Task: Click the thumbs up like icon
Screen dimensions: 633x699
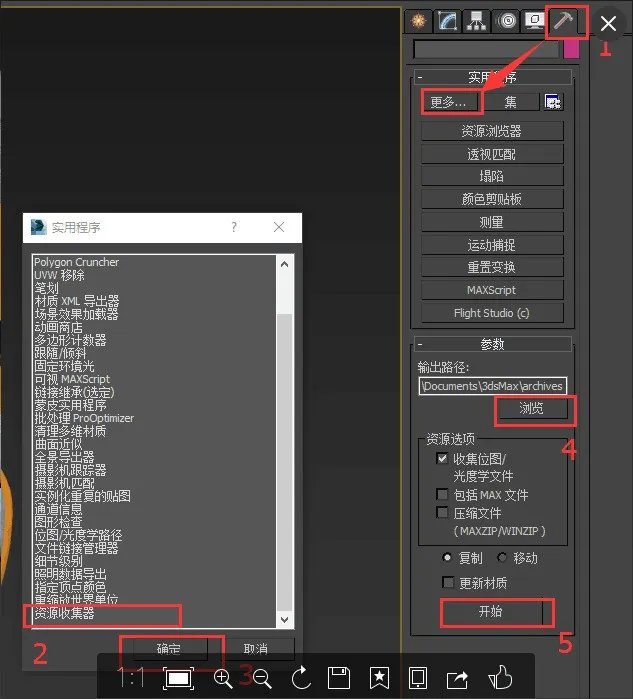Action: (x=500, y=678)
